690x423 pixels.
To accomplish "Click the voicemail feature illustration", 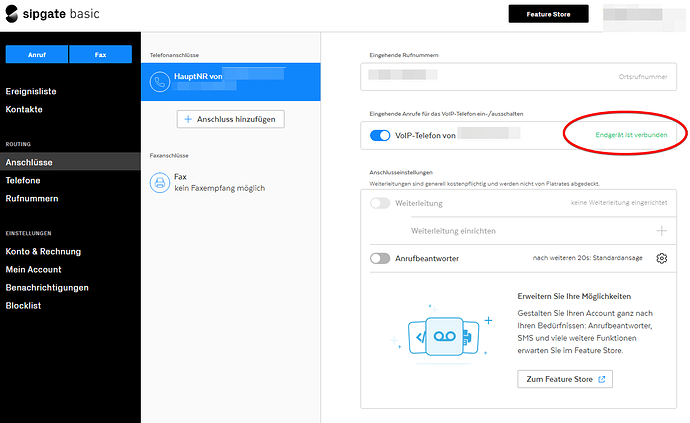I will tap(443, 335).
